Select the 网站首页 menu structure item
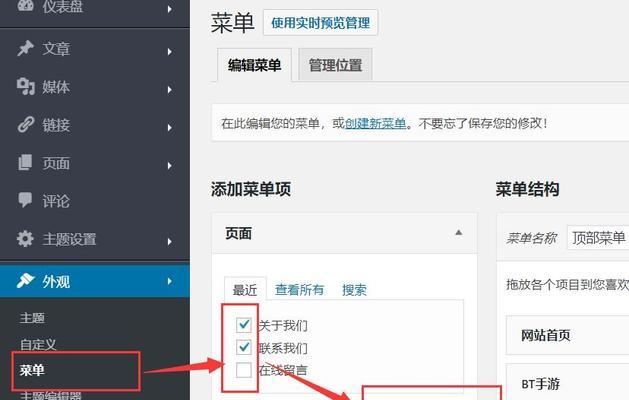The height and width of the screenshot is (400, 629). pos(568,335)
